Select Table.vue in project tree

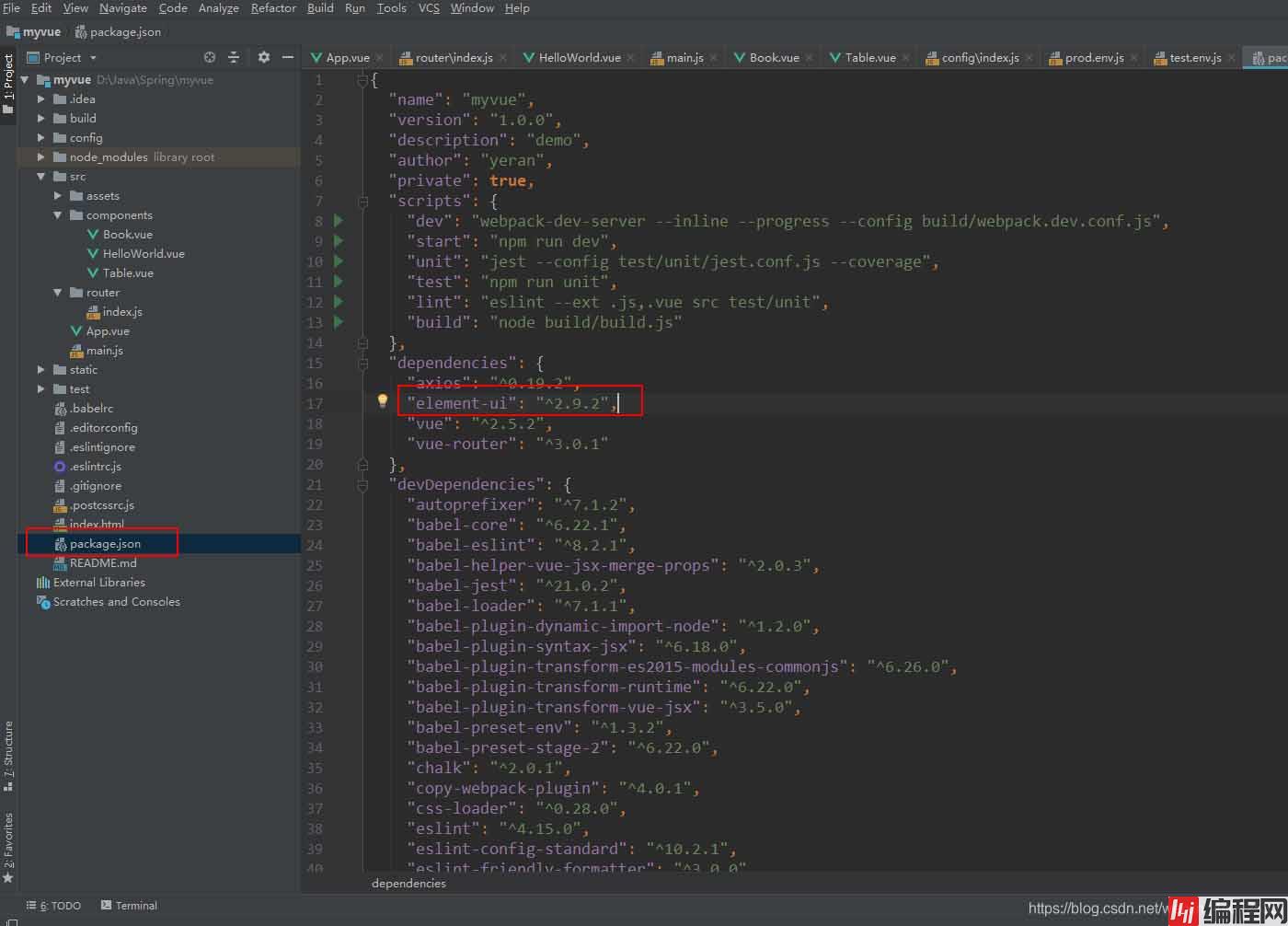[120, 272]
